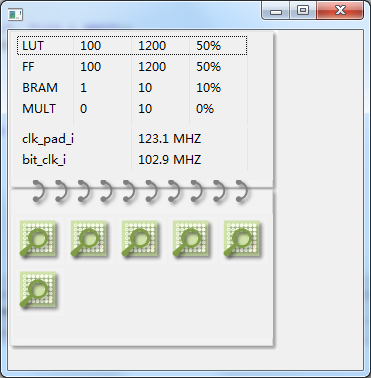Click the used count 1 in BRAM row
Viewport: 371px width, 378px height.
point(83,88)
